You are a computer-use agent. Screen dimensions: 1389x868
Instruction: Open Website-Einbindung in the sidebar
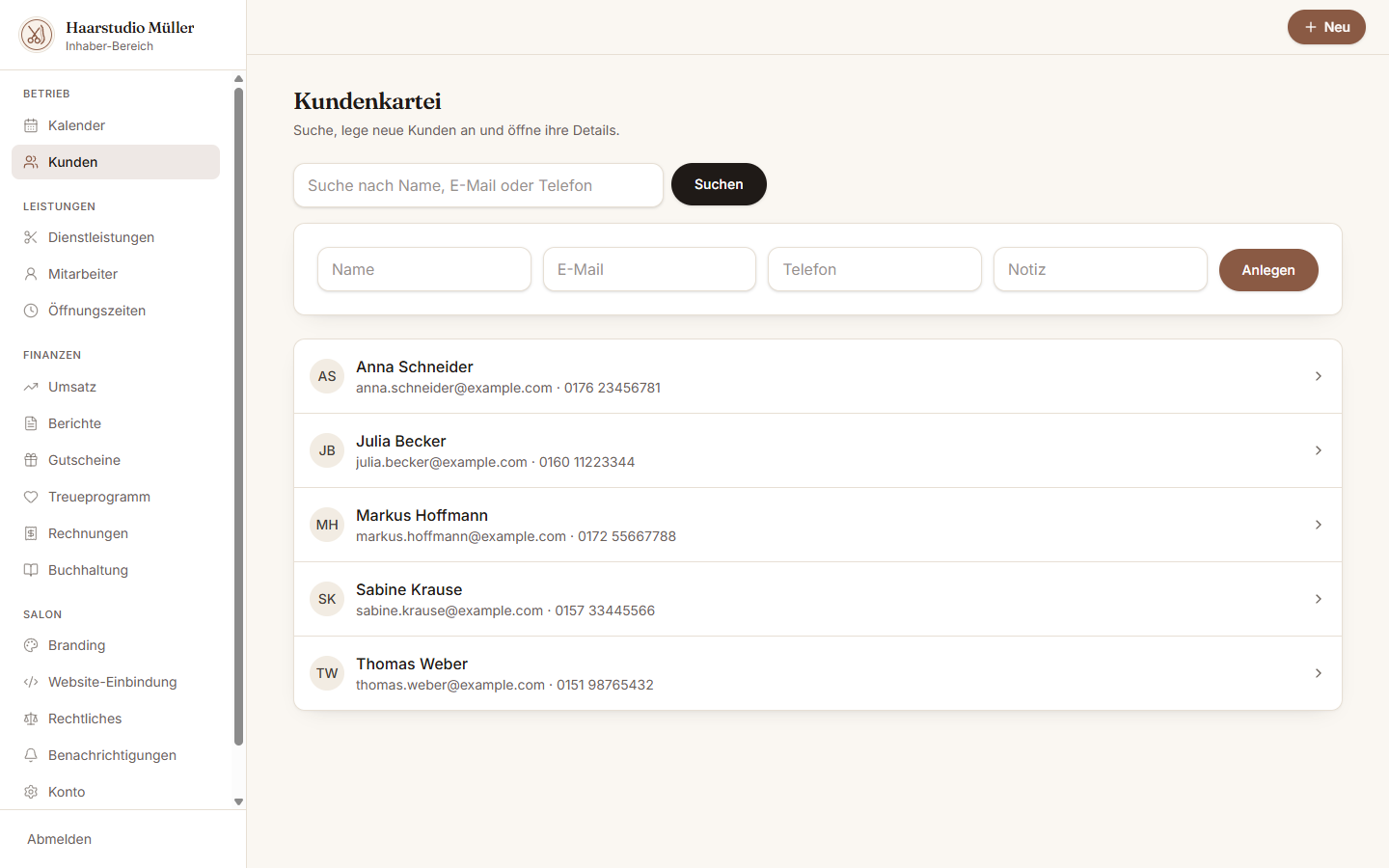click(x=116, y=682)
